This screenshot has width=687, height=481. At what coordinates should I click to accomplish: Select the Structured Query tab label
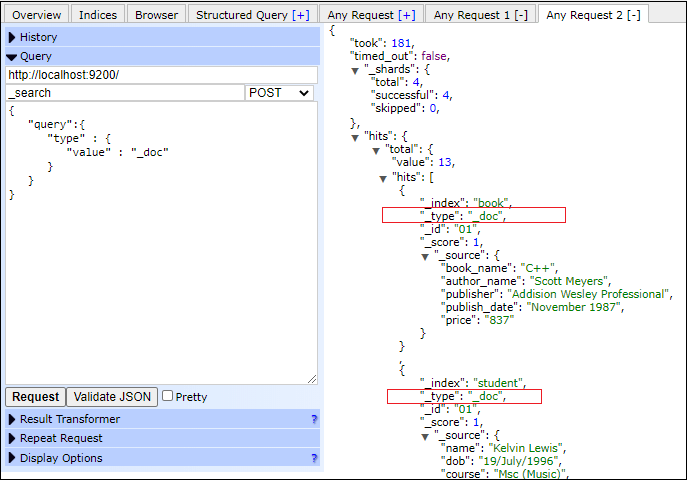pos(241,15)
